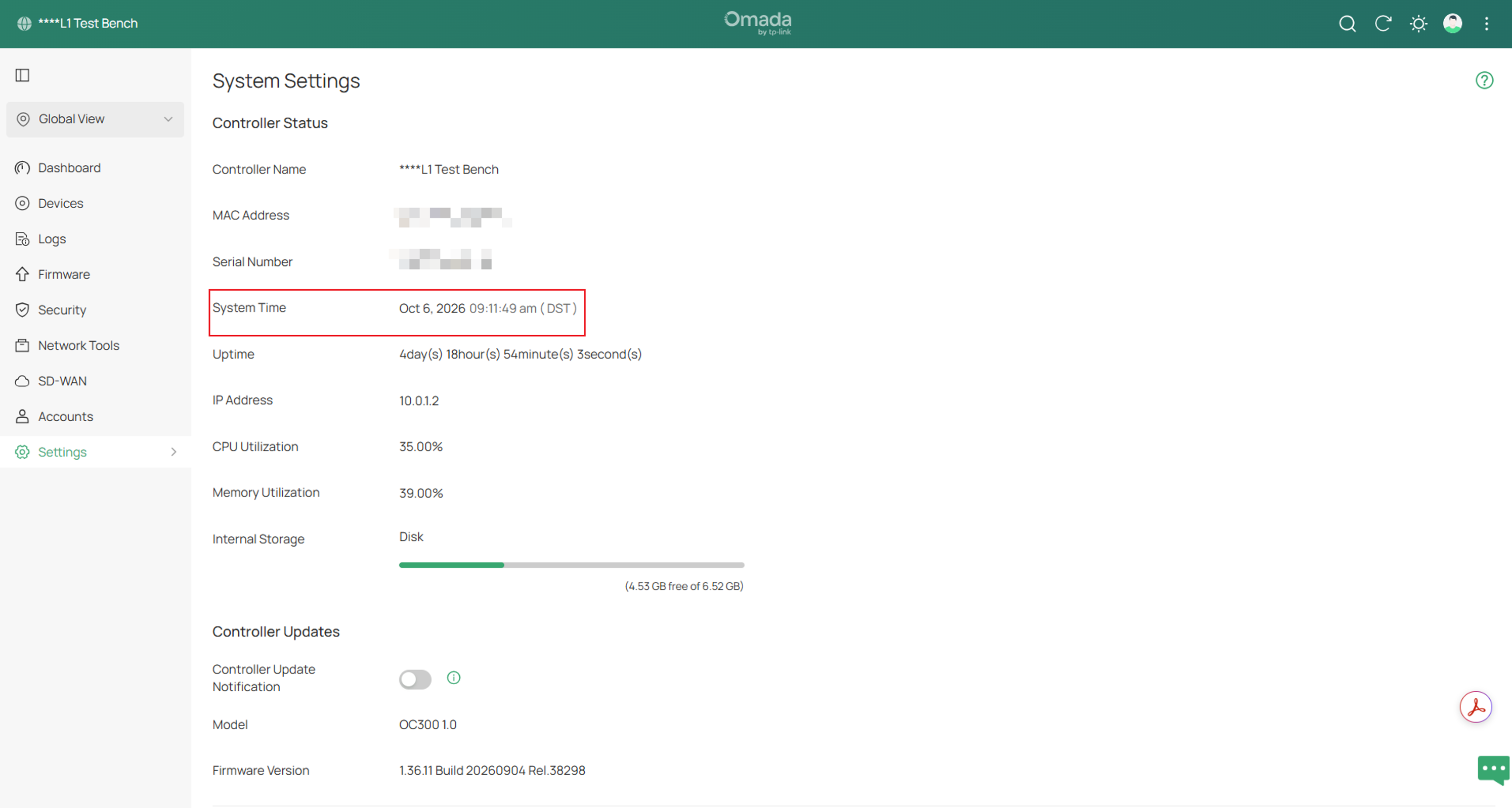Toggle the light/dark theme sun icon
Screen dimensions: 1512x808
coord(1418,23)
